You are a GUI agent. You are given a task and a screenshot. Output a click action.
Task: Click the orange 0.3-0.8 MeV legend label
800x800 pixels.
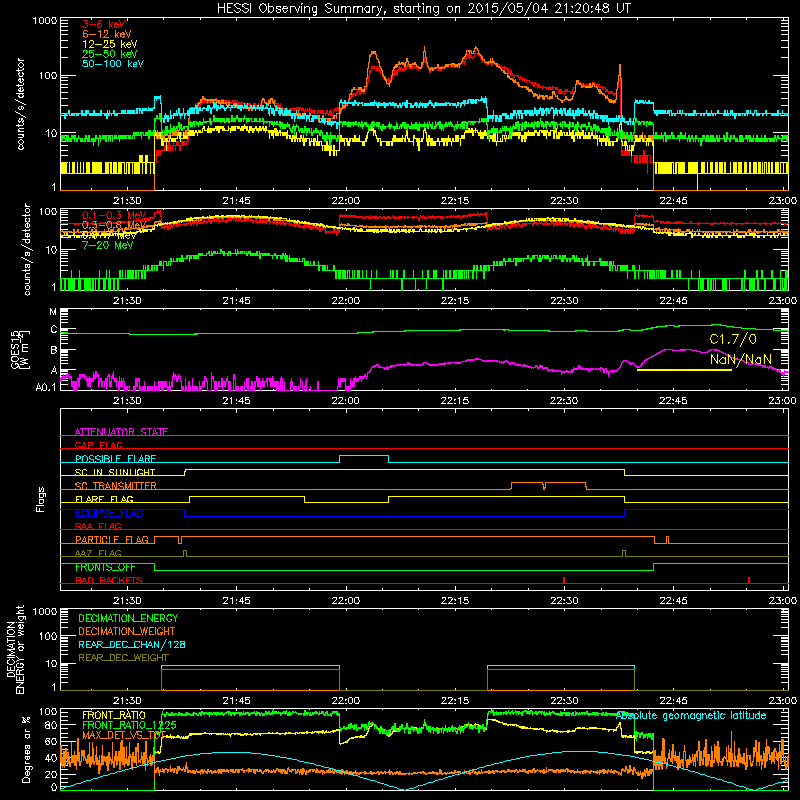(114, 225)
